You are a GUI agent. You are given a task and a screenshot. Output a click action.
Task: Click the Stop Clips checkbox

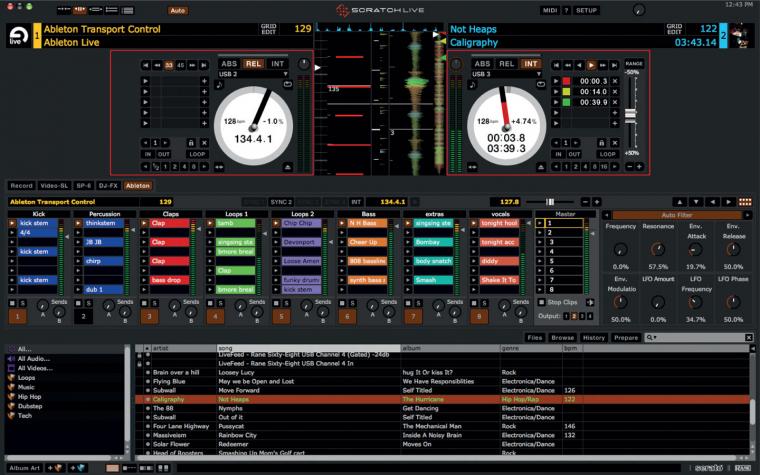click(x=541, y=302)
